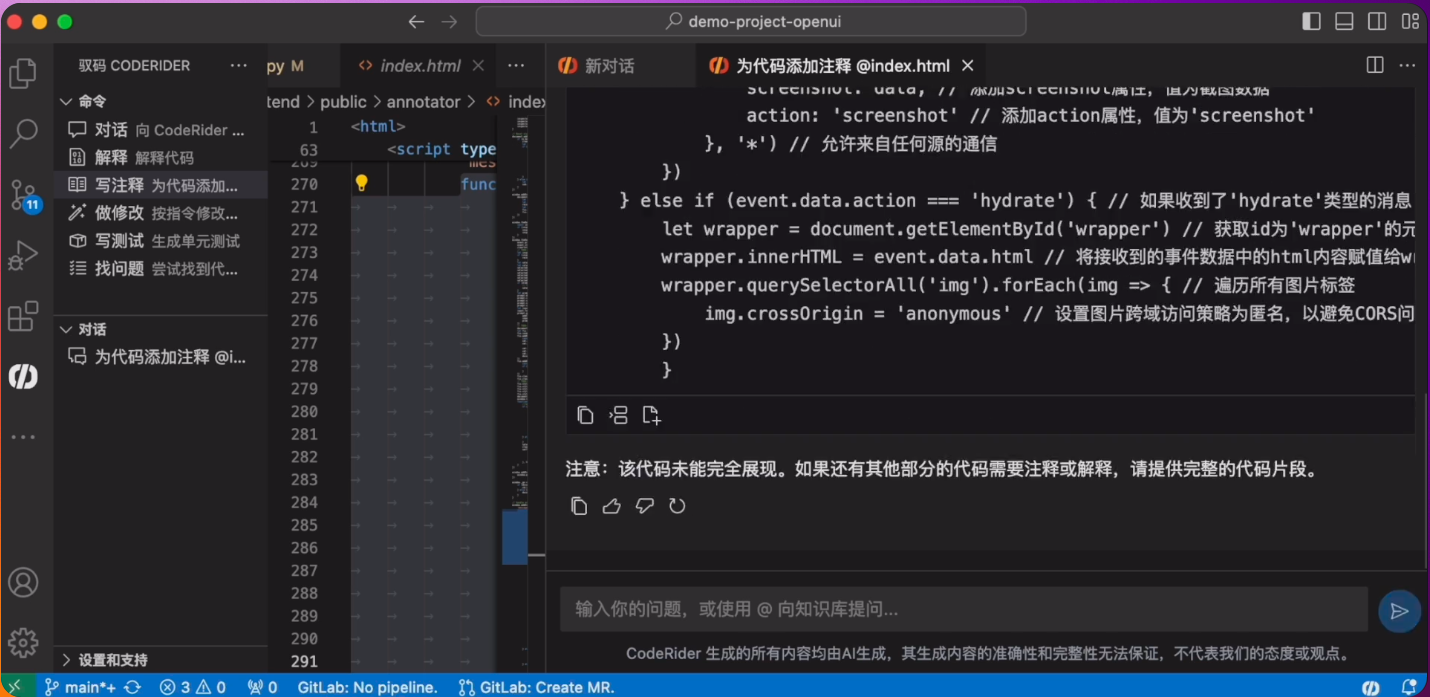Regenerate the response with refresh icon
Image resolution: width=1430 pixels, height=697 pixels.
pos(677,506)
